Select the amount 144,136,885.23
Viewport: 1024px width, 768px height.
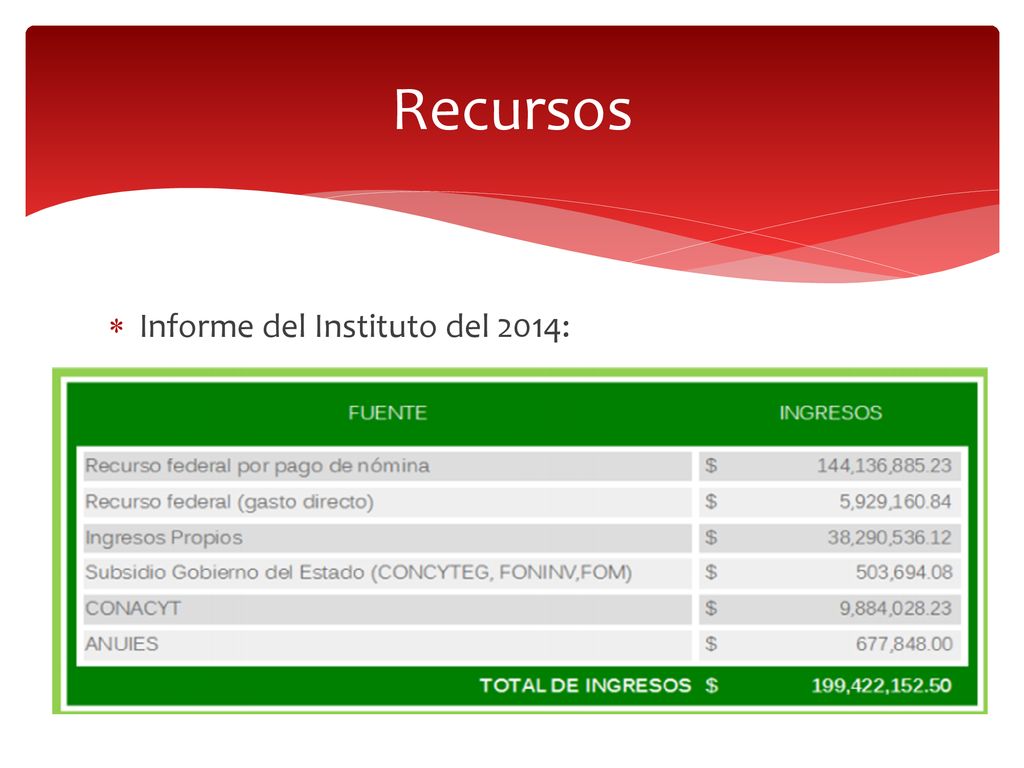point(884,466)
